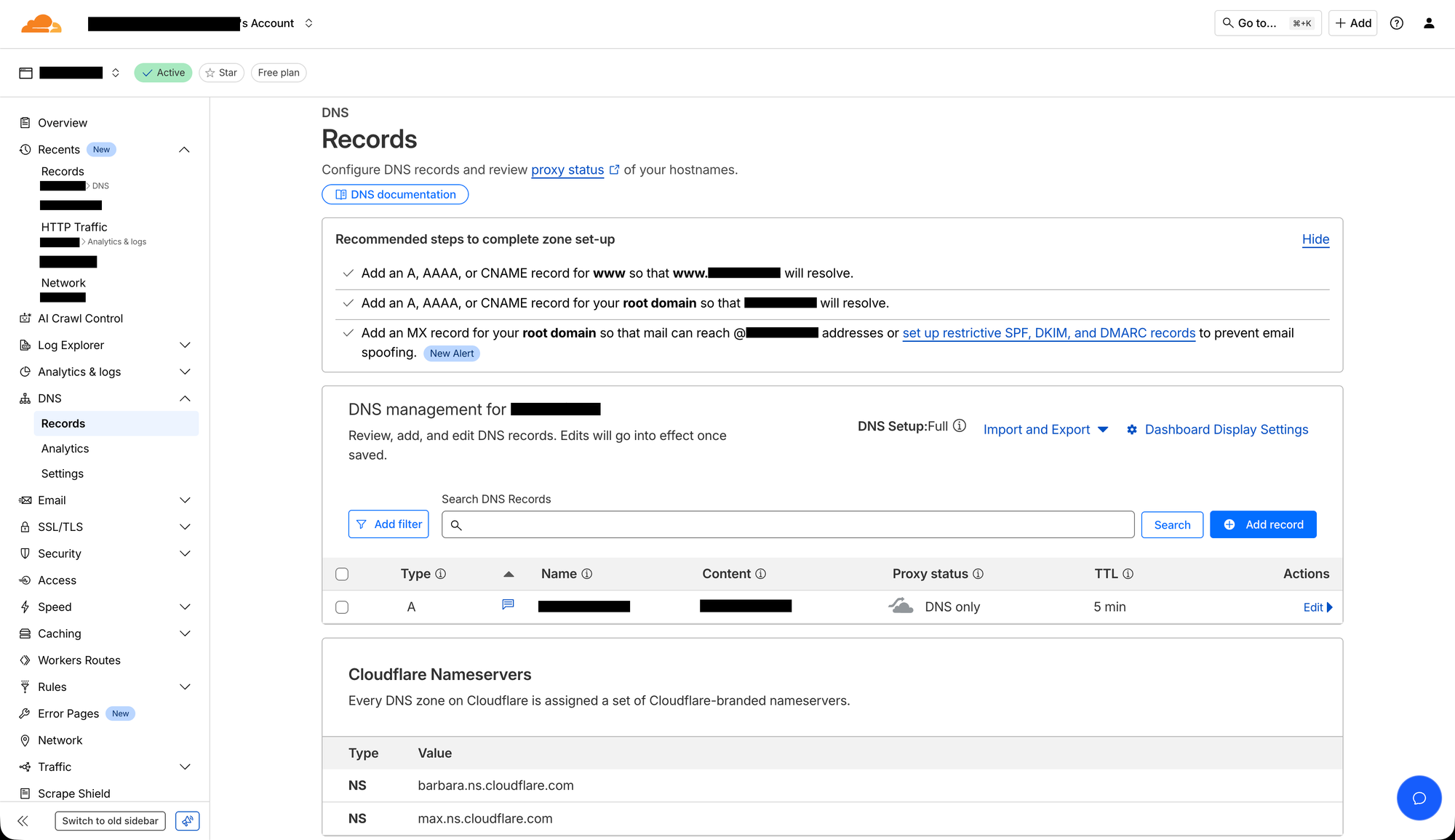This screenshot has height=840, width=1455.
Task: Open the user profile icon
Action: tap(1429, 23)
